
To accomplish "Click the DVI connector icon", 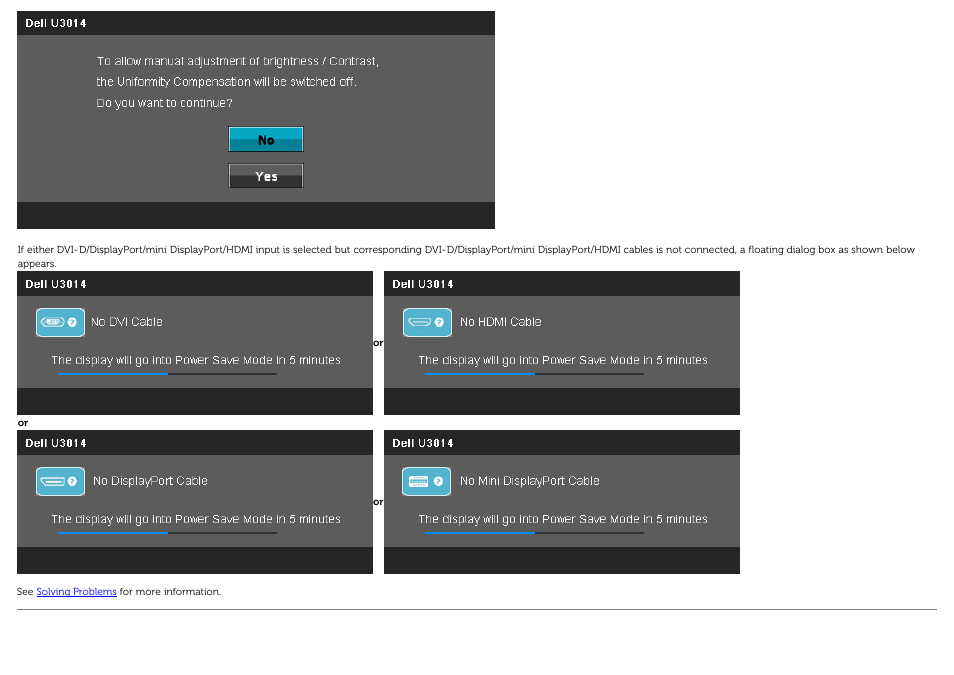I will [x=60, y=323].
